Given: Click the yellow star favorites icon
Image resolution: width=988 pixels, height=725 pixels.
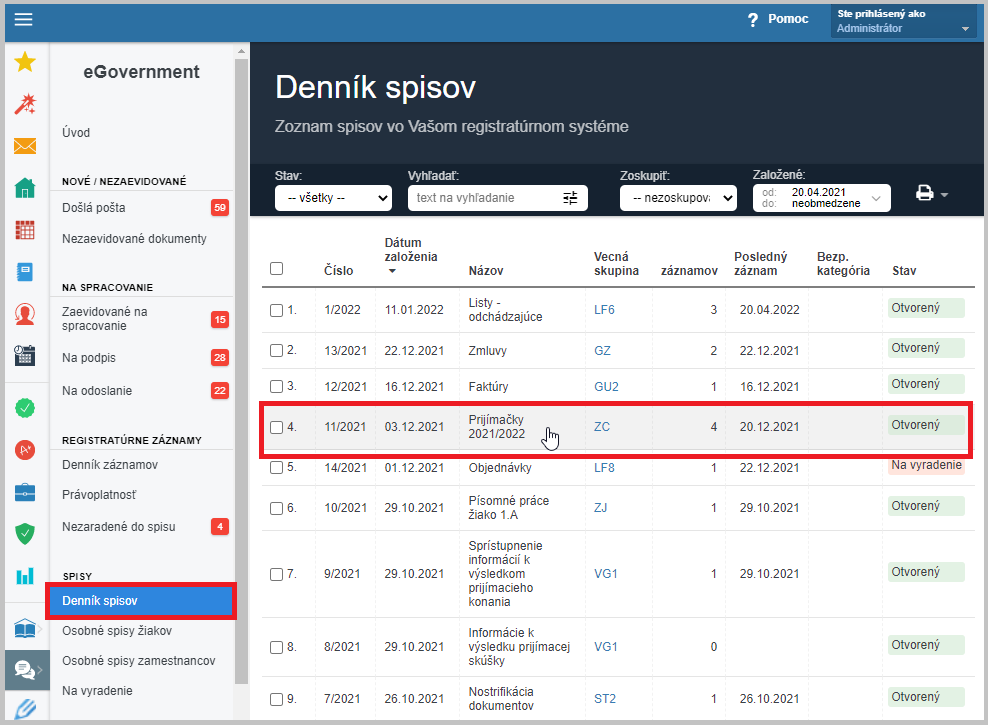Looking at the screenshot, I should pos(25,62).
